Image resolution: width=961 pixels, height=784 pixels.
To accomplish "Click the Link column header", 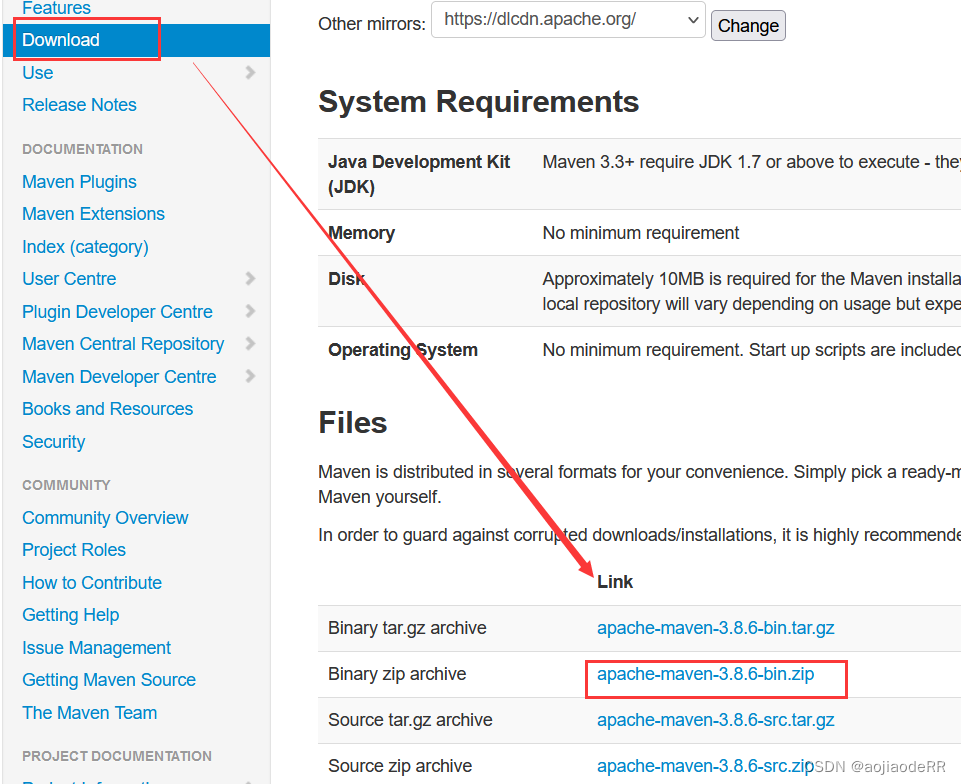I will pyautogui.click(x=615, y=582).
